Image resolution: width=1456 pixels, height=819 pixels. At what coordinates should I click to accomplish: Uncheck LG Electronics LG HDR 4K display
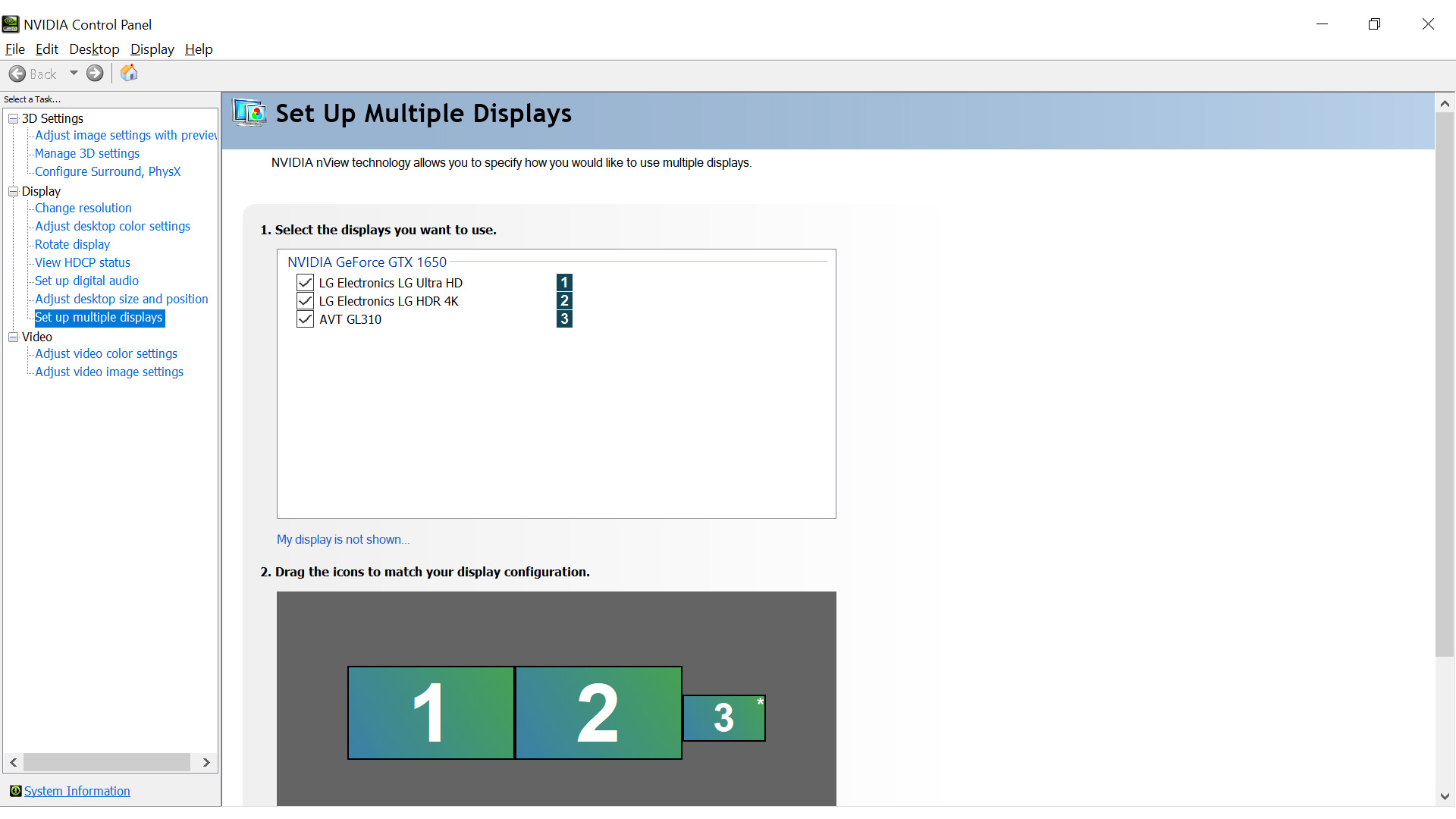(305, 301)
